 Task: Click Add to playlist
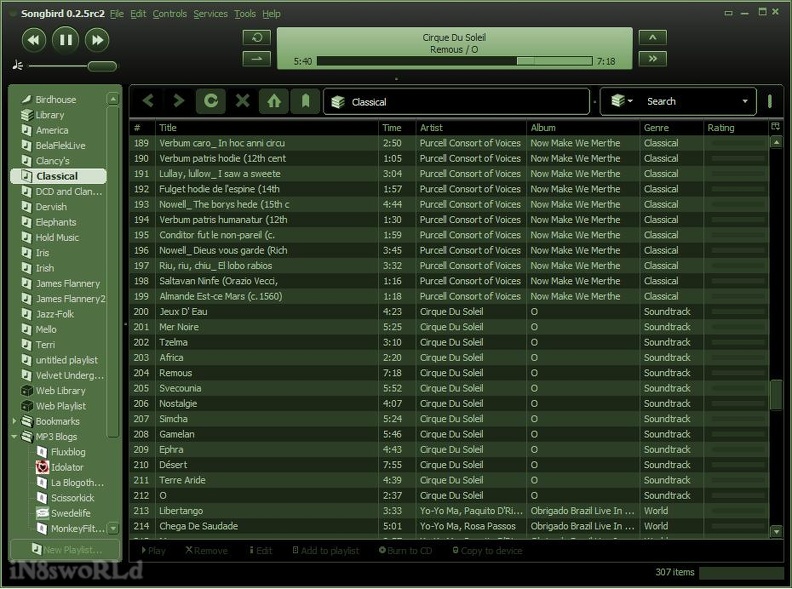pos(326,551)
